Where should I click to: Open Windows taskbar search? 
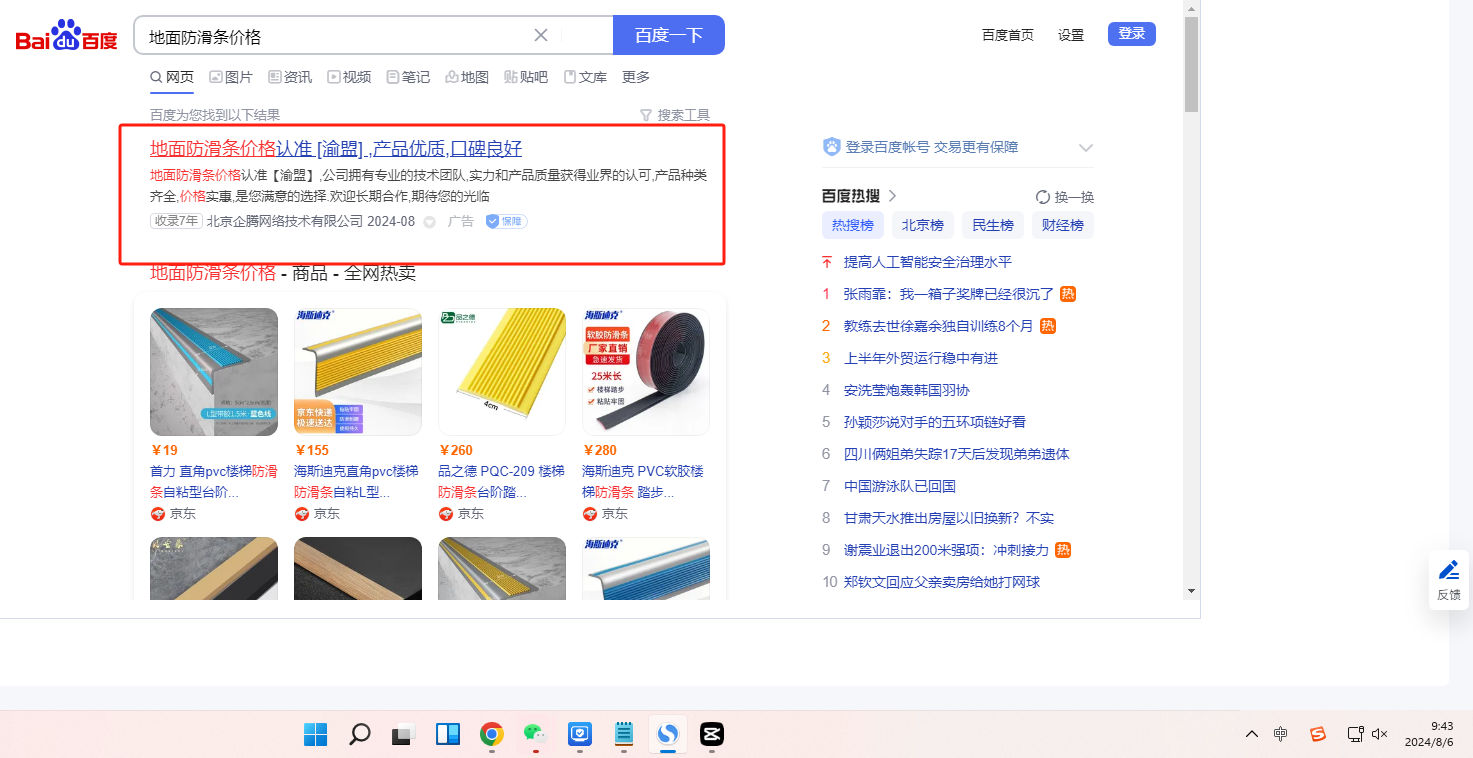point(360,734)
